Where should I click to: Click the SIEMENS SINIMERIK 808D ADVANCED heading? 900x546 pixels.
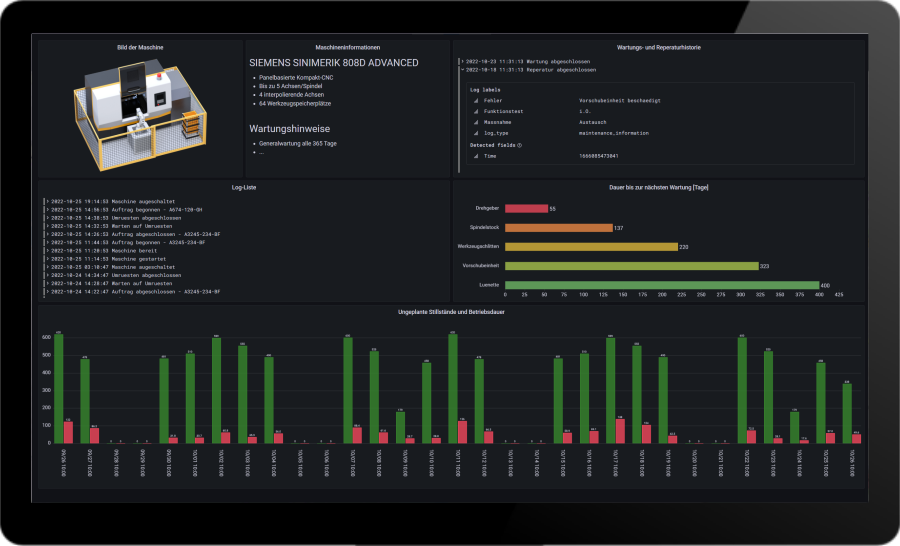333,63
